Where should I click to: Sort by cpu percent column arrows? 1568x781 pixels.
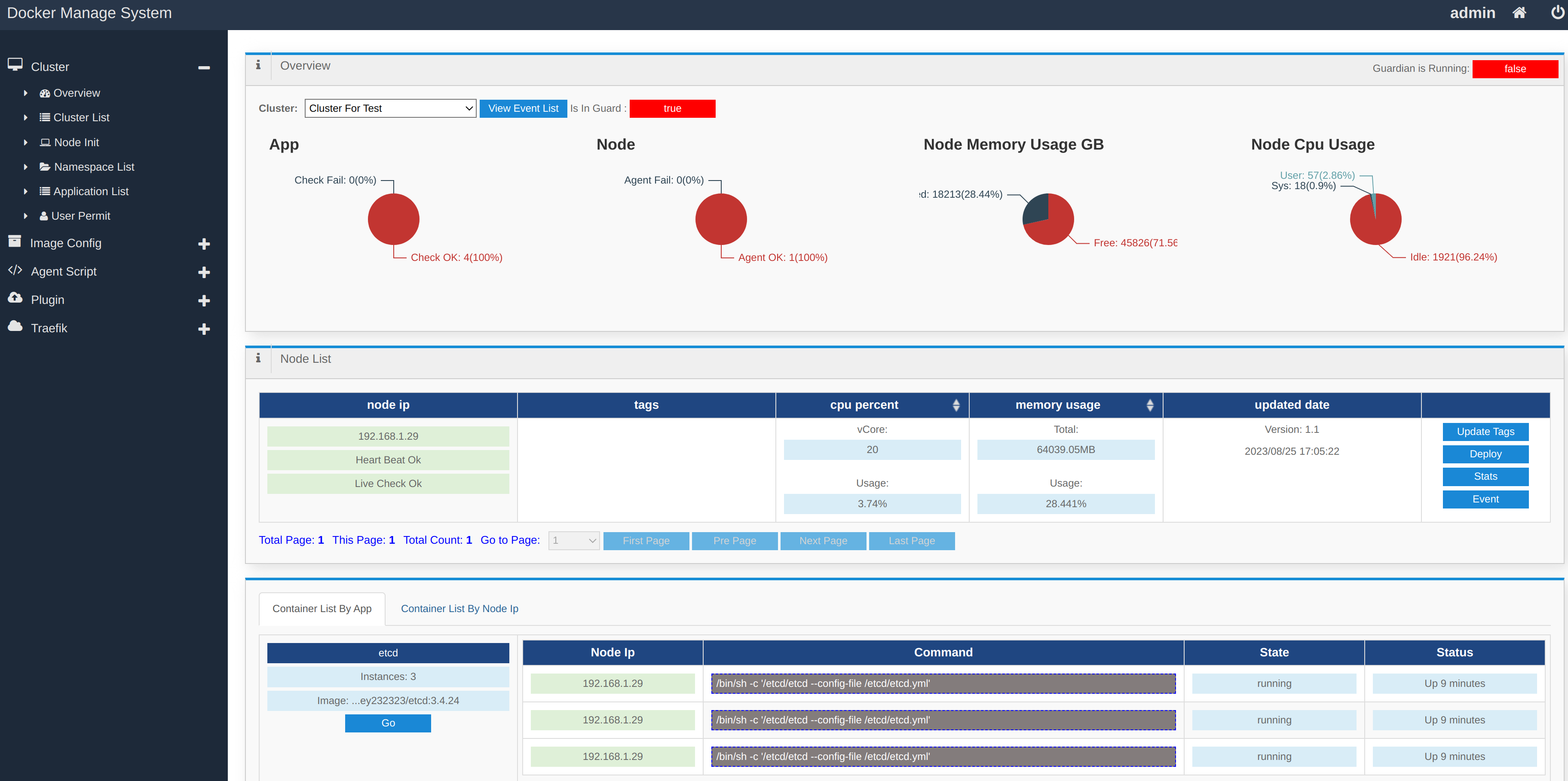click(x=955, y=405)
